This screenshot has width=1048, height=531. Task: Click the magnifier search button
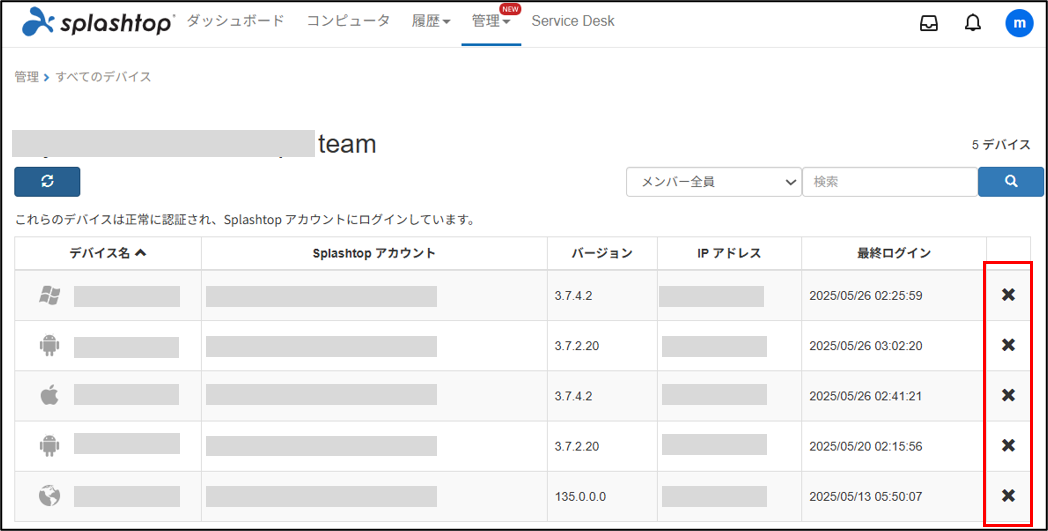(x=1010, y=181)
